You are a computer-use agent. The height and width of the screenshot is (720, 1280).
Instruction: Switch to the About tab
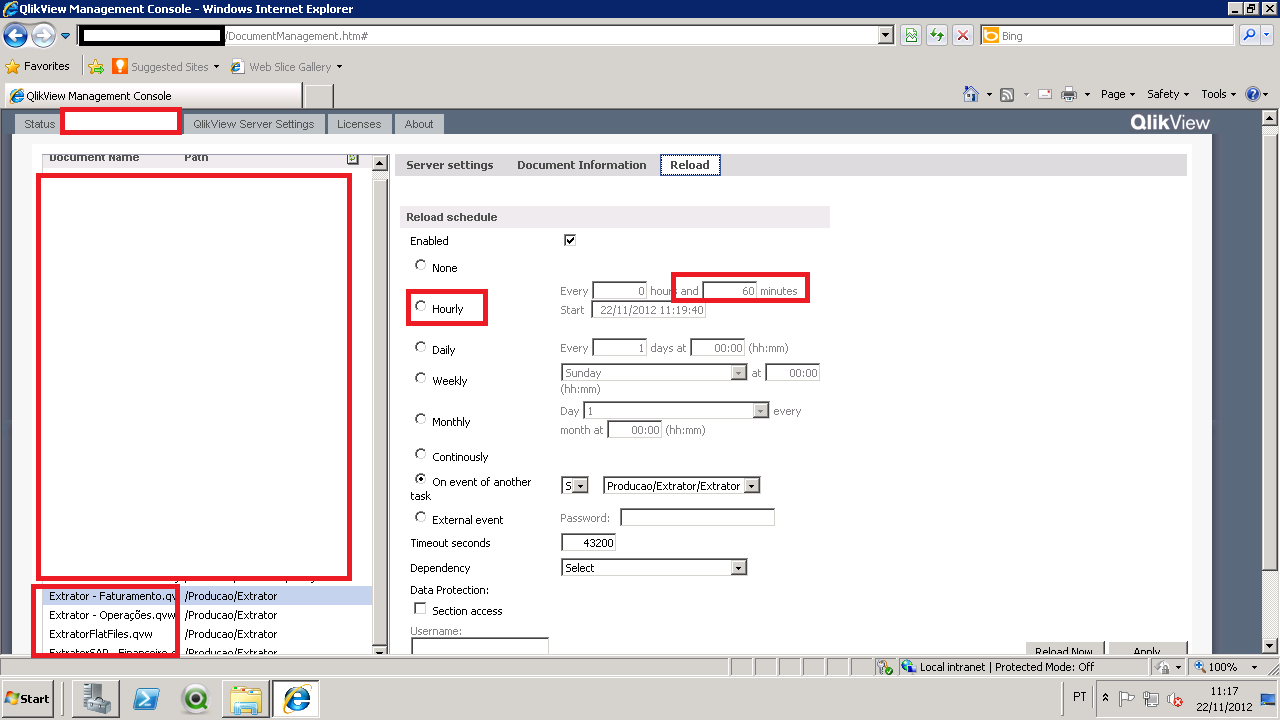[419, 124]
